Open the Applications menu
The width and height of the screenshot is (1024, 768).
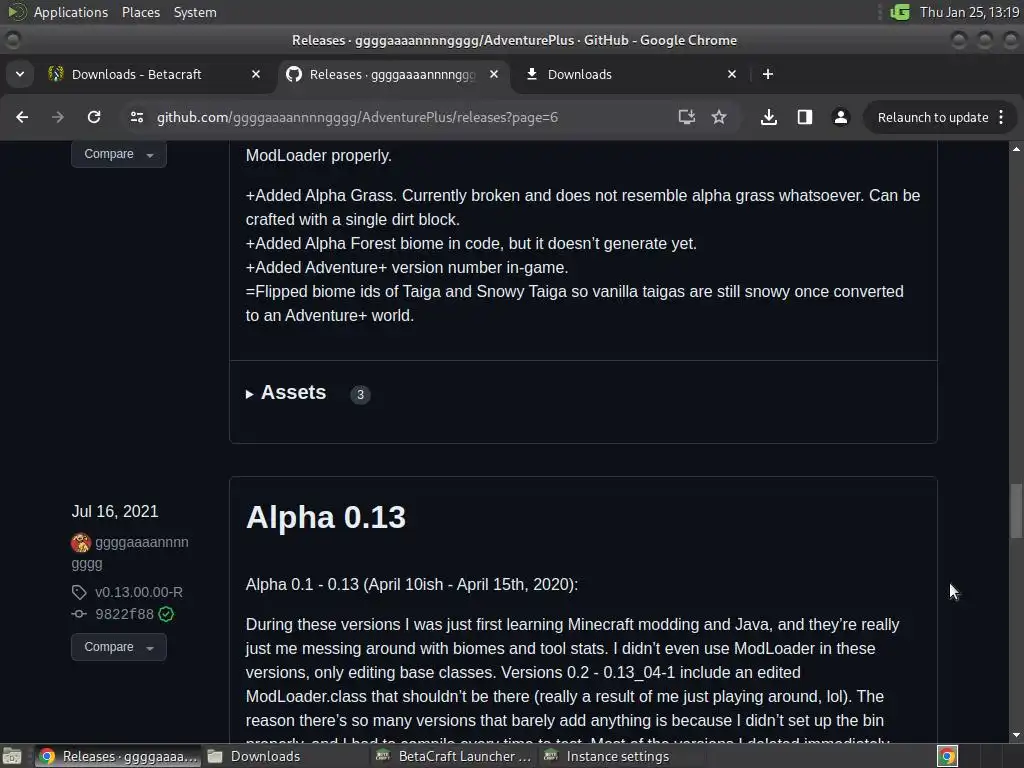[71, 12]
